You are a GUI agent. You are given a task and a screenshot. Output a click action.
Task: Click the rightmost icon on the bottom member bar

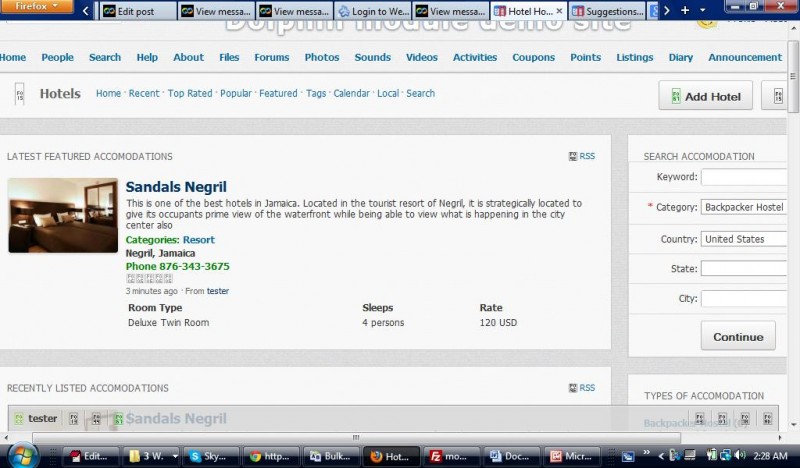[x=767, y=419]
